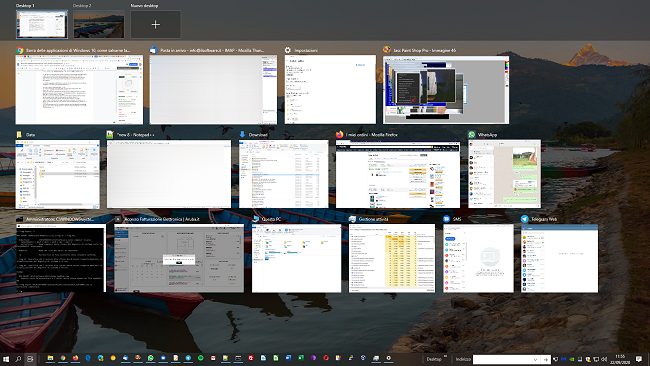
Task: Open the Aruba Fatturazione Elettronica window
Action: click(179, 258)
